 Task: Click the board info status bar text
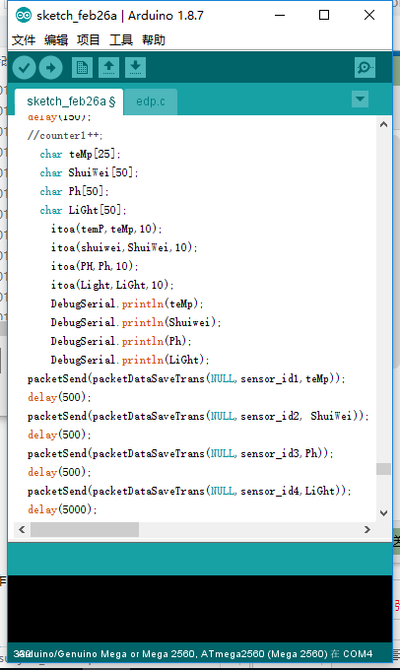tap(193, 654)
